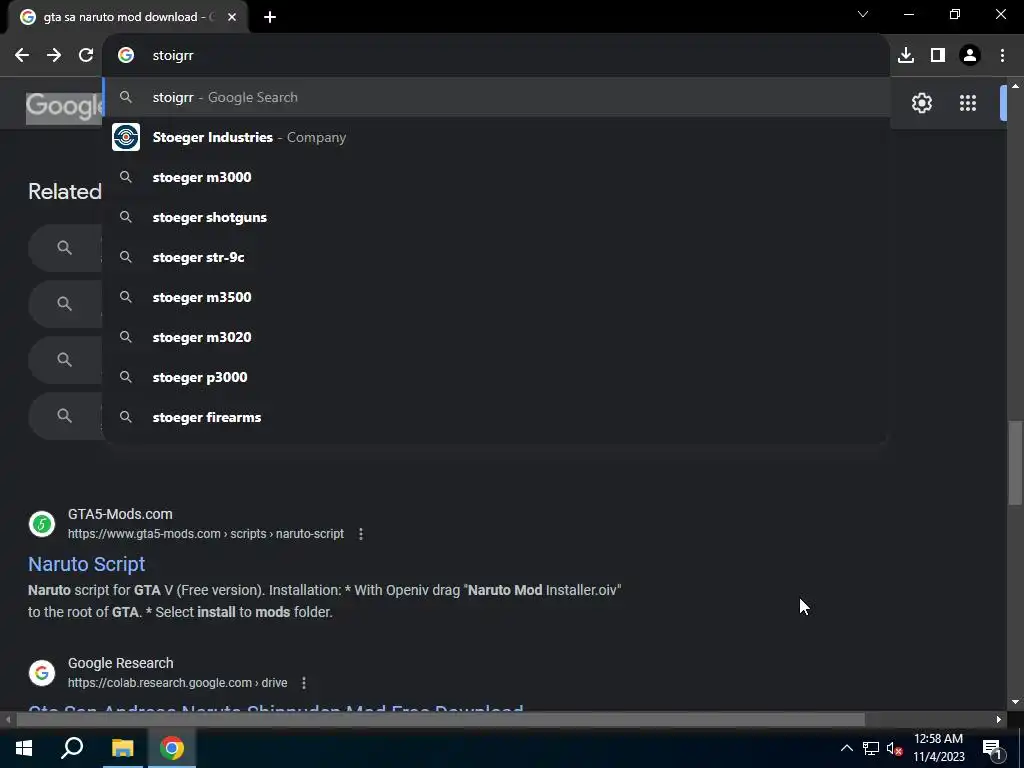Pick the 'stoeger shotguns' suggestion
The image size is (1024, 768).
[x=496, y=217]
